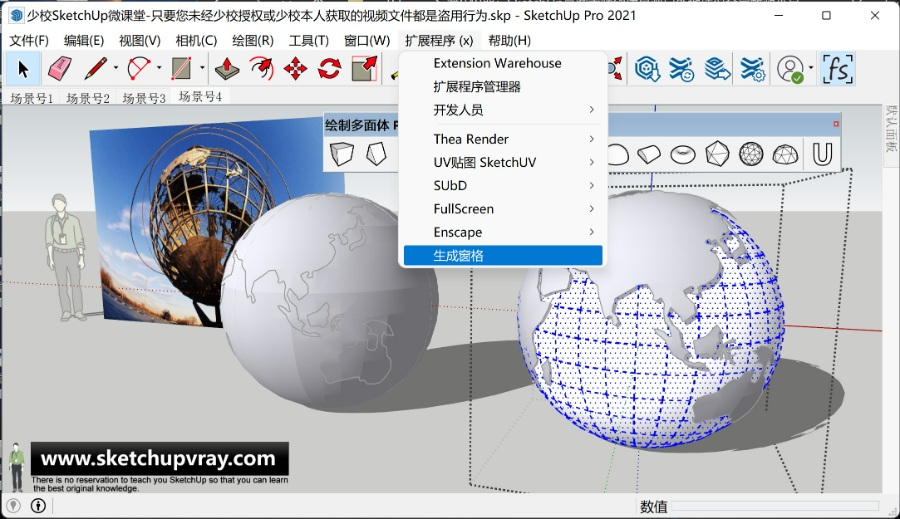
Task: Open the 文件(F) menu
Action: [29, 40]
